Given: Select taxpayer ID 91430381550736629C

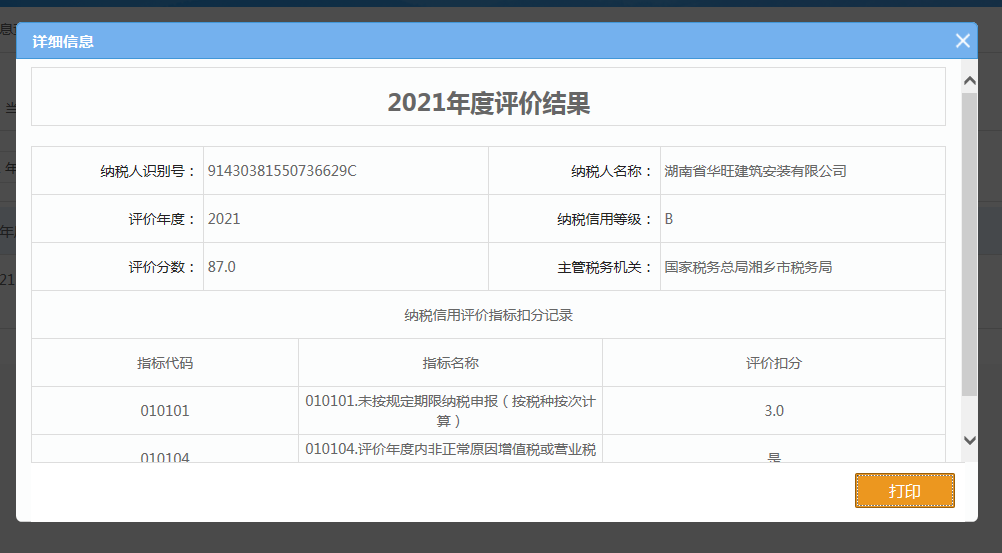Looking at the screenshot, I should 282,171.
